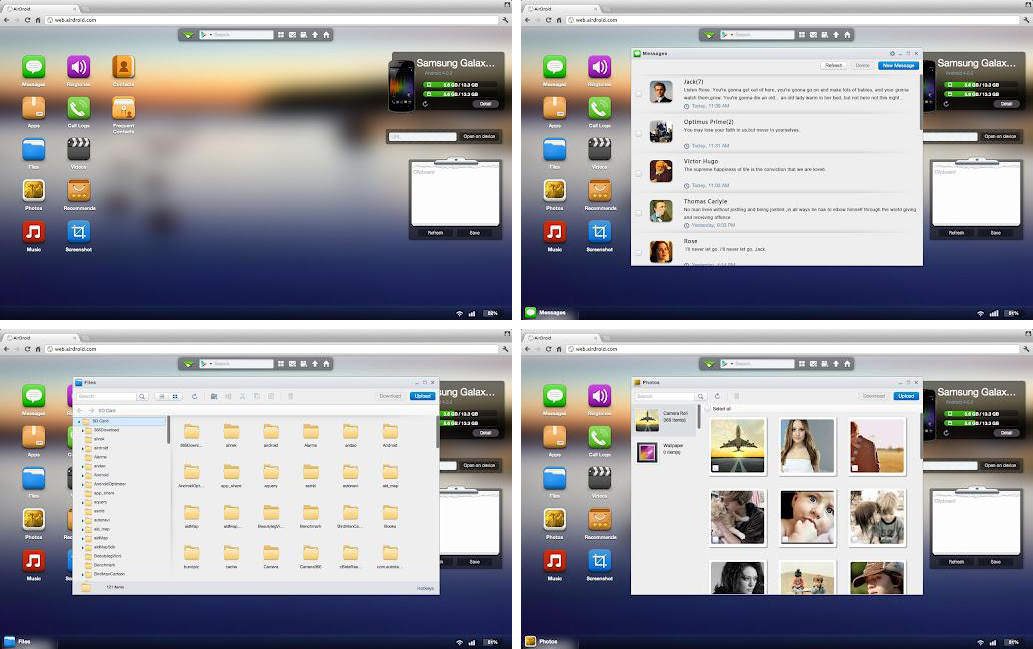Click Upload button in Files window
The height and width of the screenshot is (649, 1033).
(422, 396)
